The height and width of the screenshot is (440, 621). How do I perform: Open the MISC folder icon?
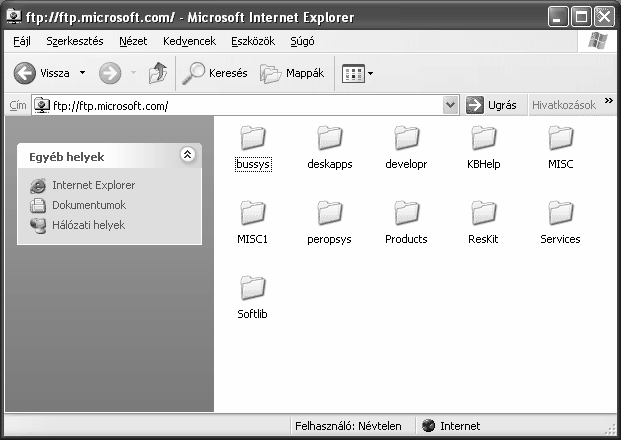[560, 137]
